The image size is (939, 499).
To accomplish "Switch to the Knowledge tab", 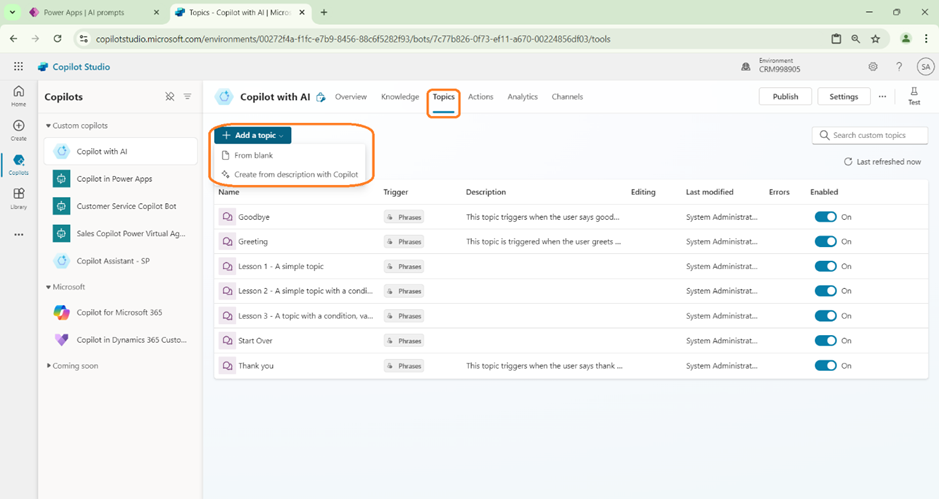I will click(400, 97).
